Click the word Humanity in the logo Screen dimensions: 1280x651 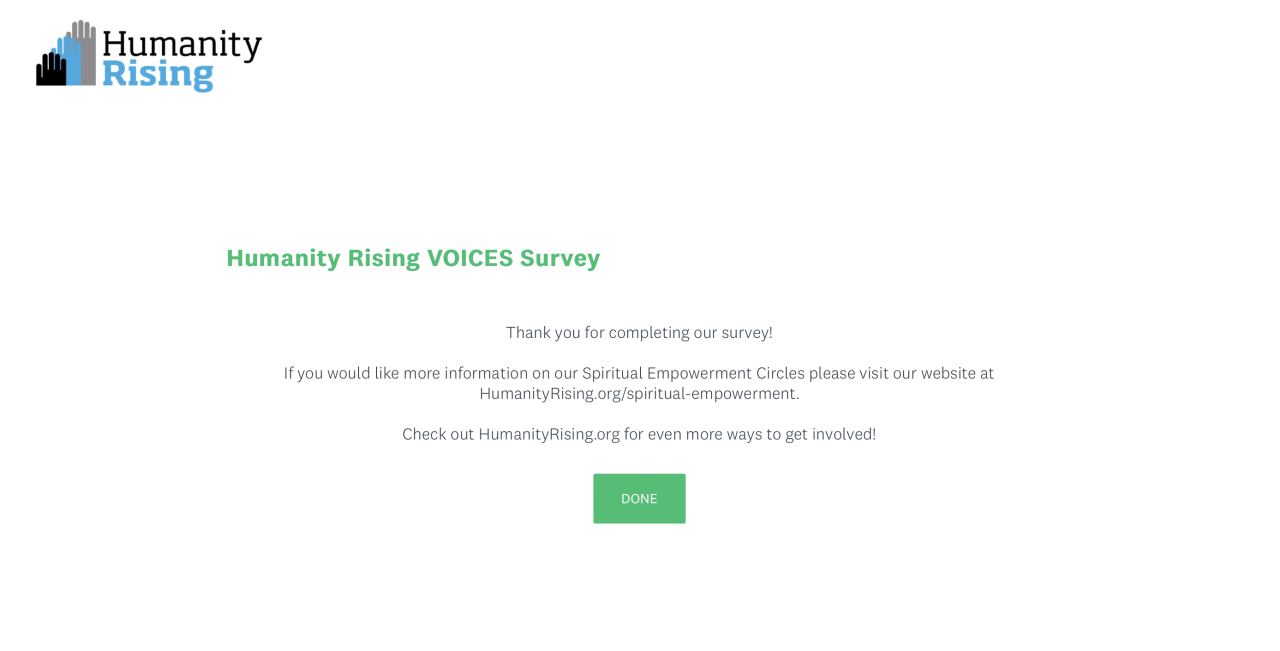click(182, 45)
